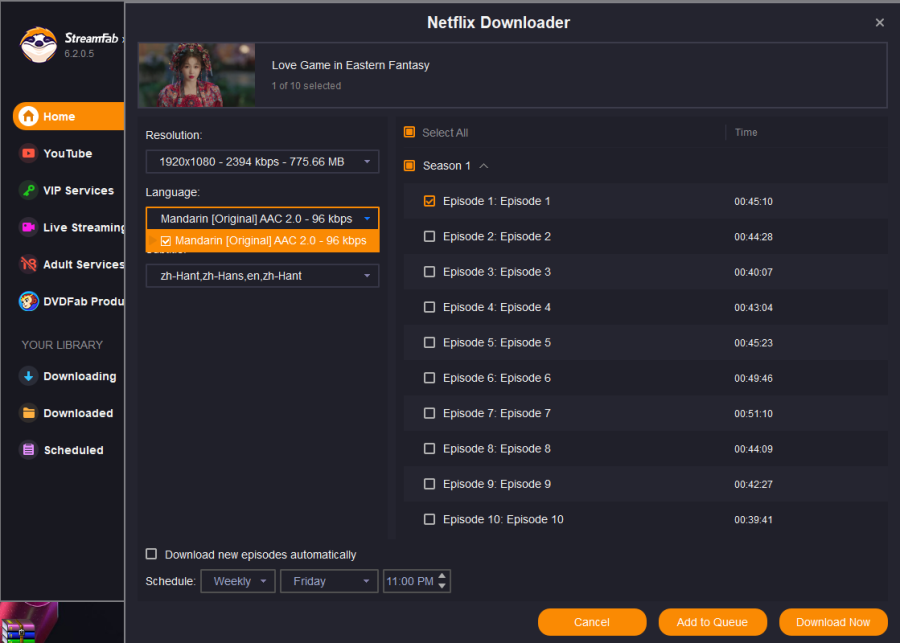
Task: Click the Scheduled calendar icon
Action: point(28,450)
